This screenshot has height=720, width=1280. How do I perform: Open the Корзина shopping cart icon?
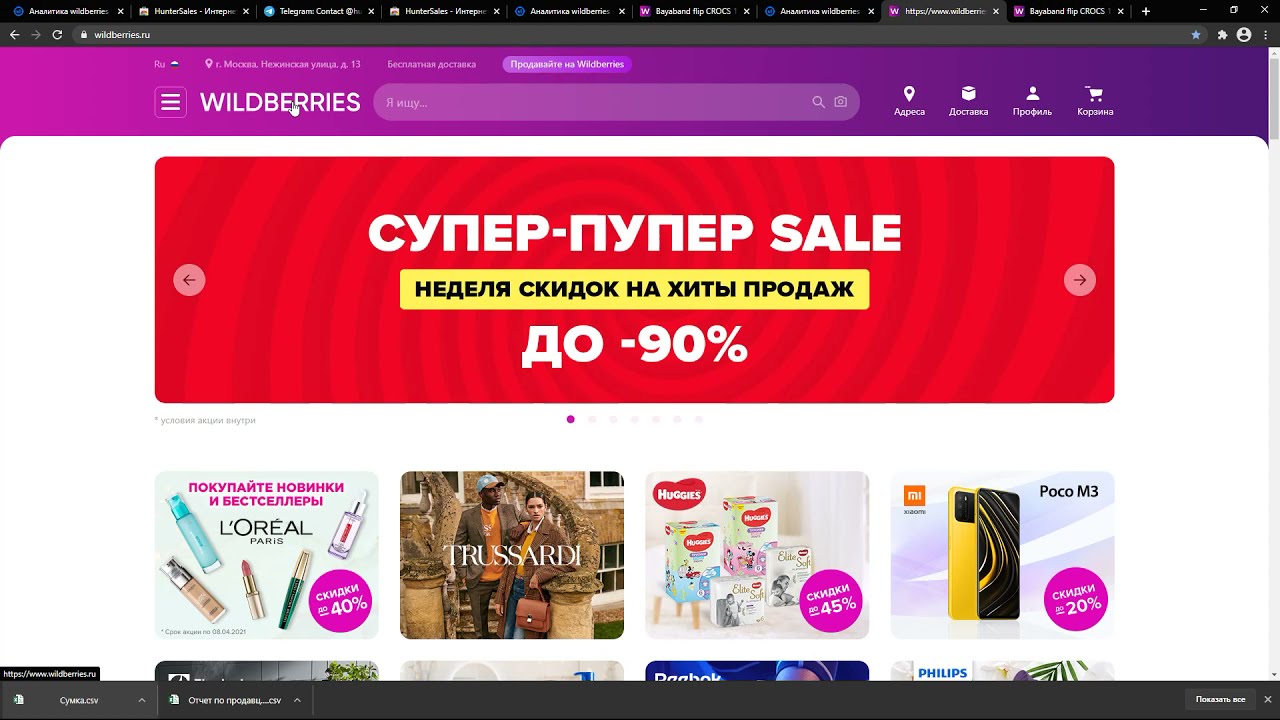pyautogui.click(x=1095, y=94)
